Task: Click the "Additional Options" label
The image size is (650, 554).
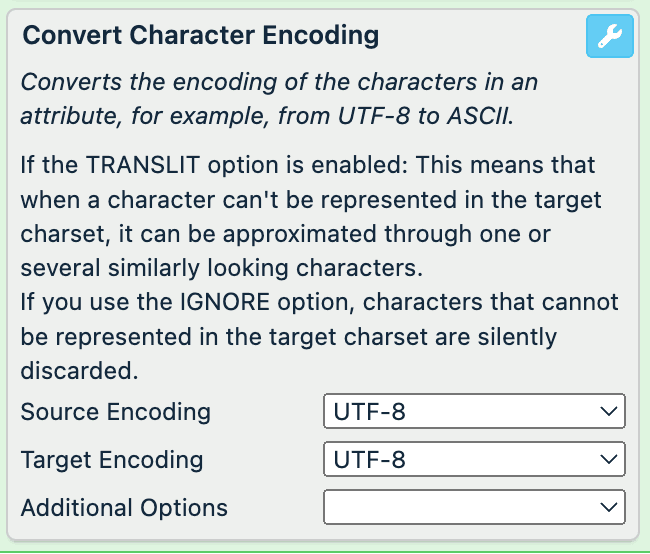Action: 124,508
